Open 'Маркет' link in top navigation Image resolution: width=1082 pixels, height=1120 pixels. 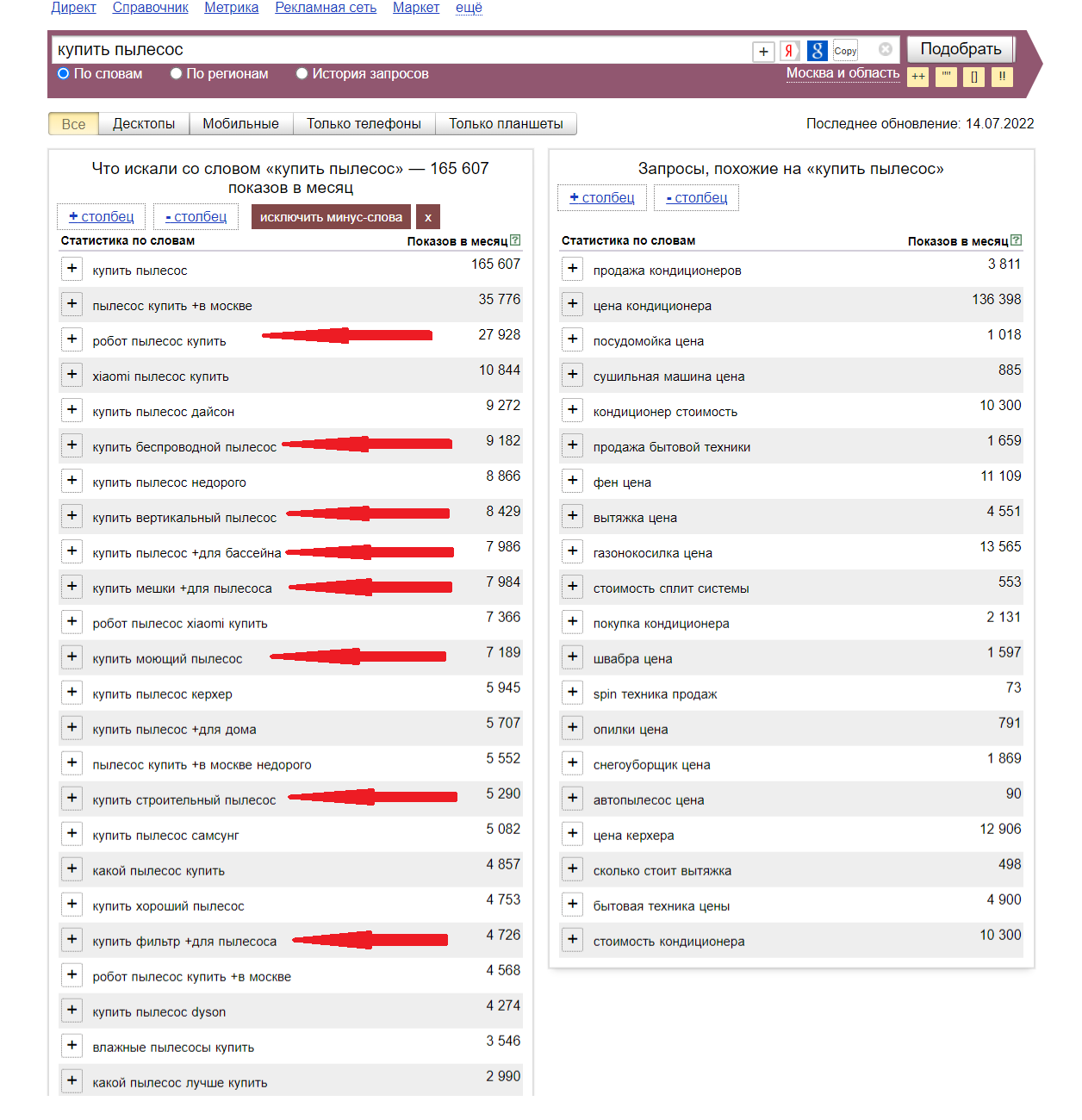[416, 8]
